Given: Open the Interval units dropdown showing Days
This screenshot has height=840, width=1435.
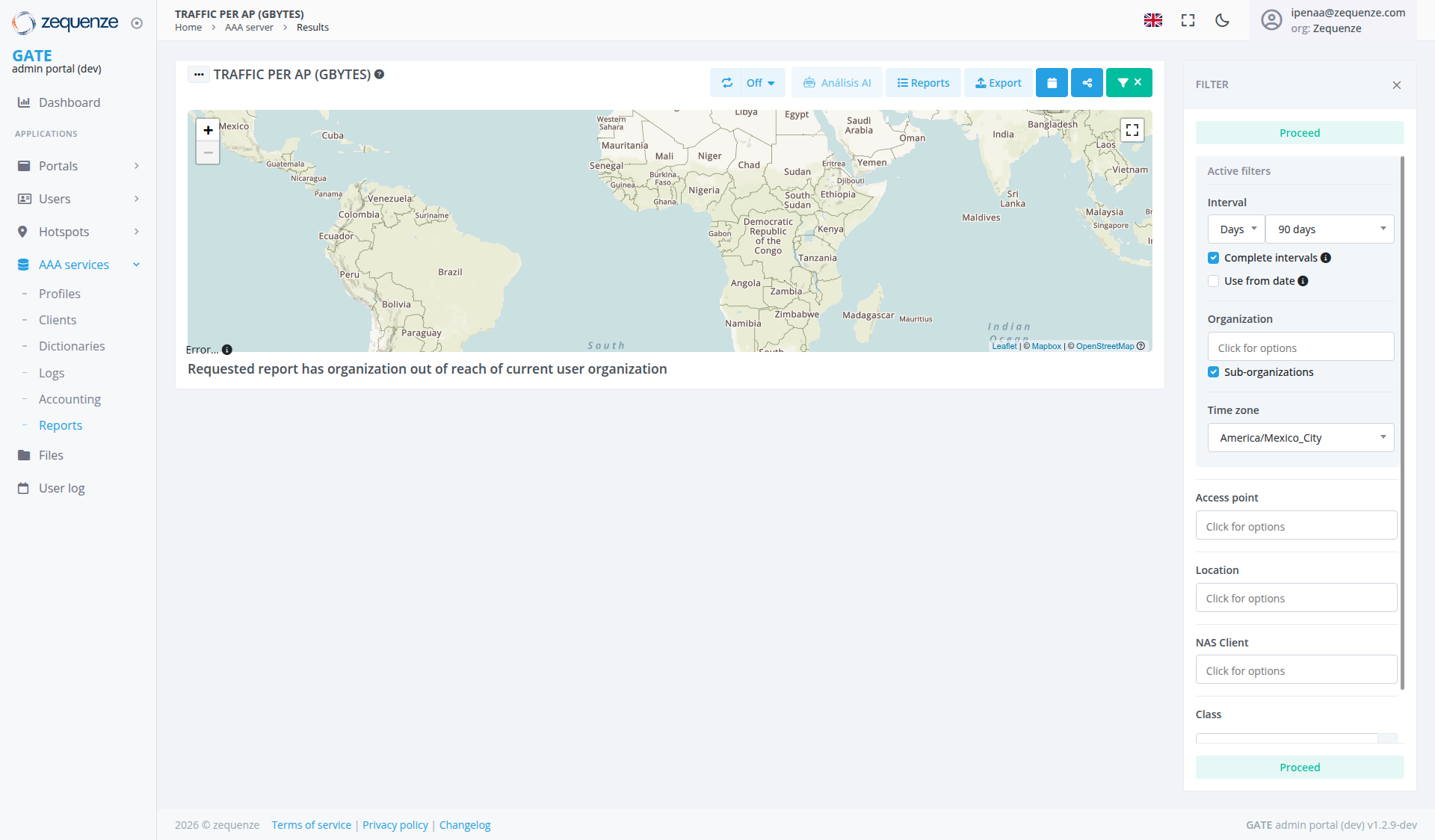Looking at the screenshot, I should click(x=1235, y=229).
